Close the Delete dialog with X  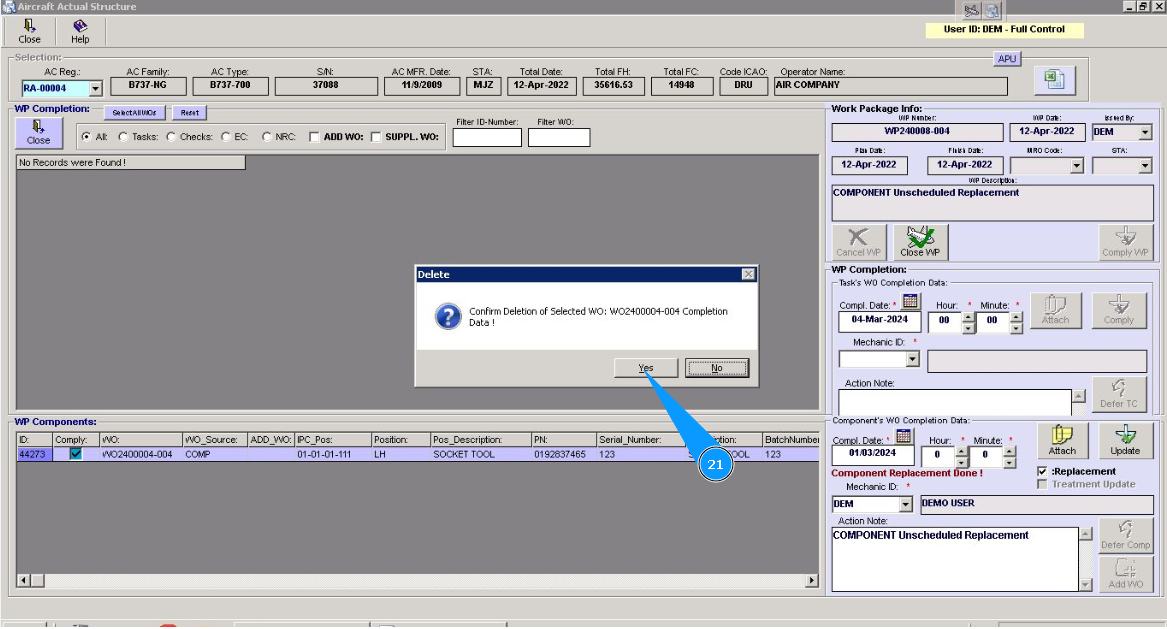748,275
